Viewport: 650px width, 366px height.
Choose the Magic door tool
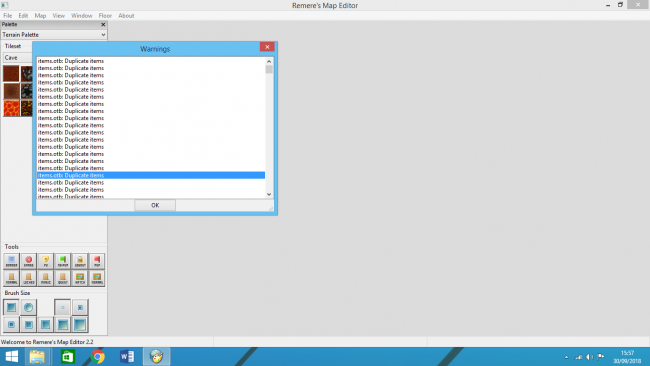coord(46,278)
